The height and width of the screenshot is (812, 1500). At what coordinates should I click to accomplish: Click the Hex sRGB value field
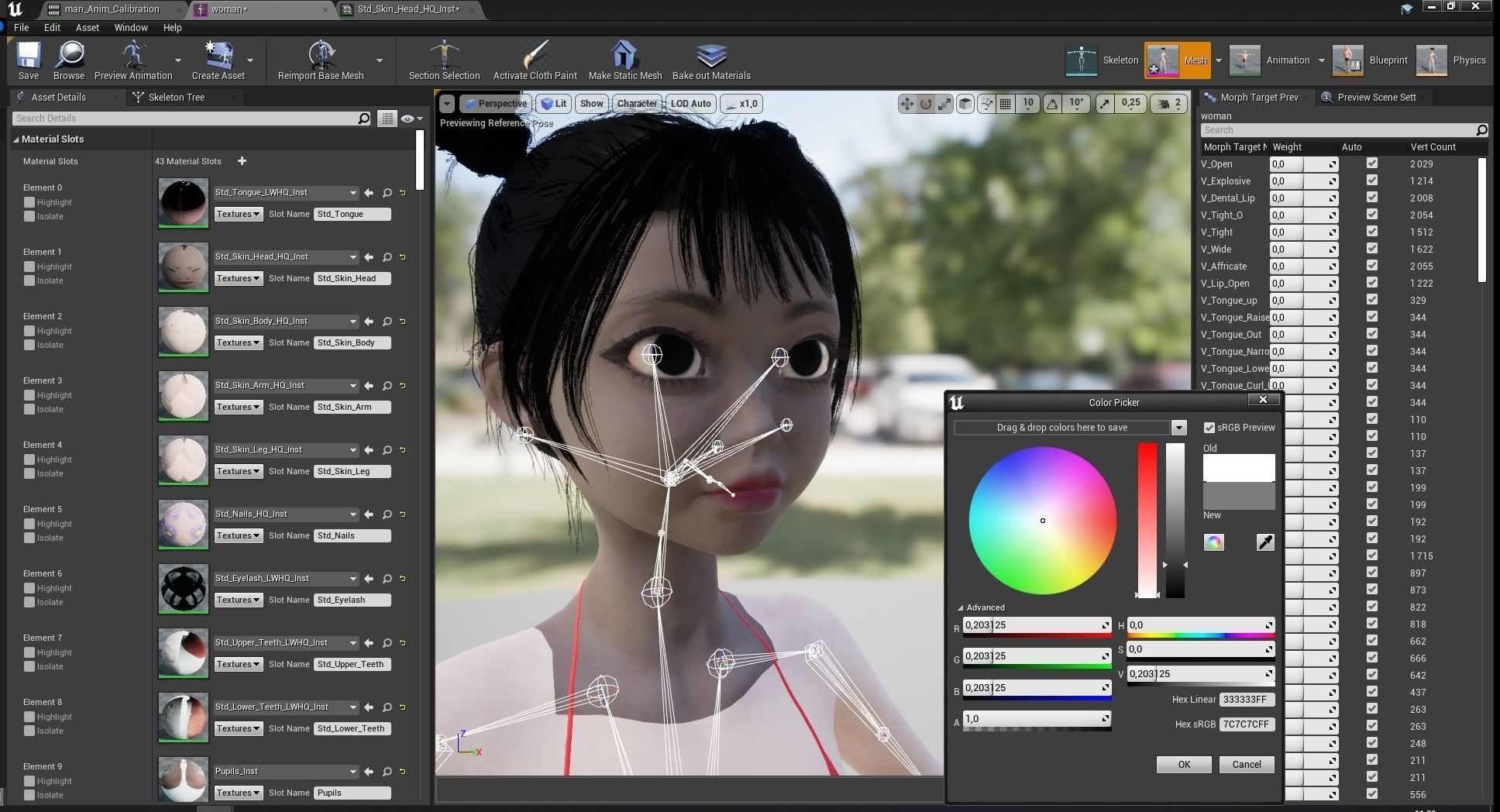[1247, 724]
